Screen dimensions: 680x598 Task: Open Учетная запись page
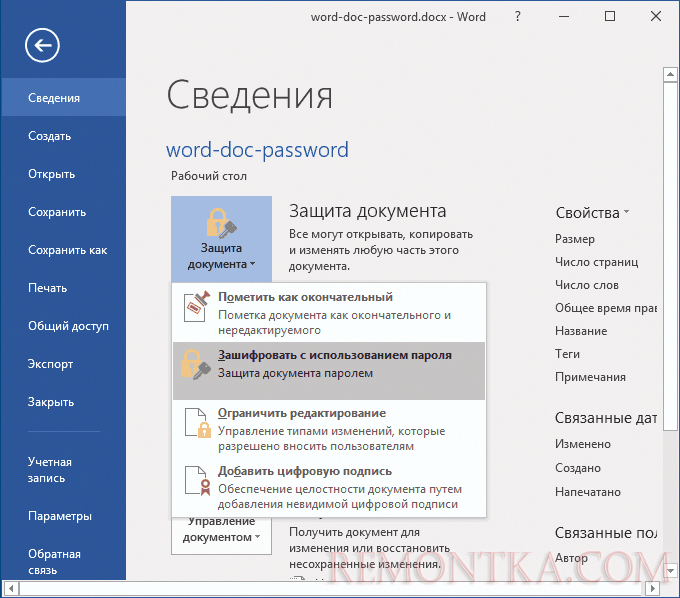63,470
